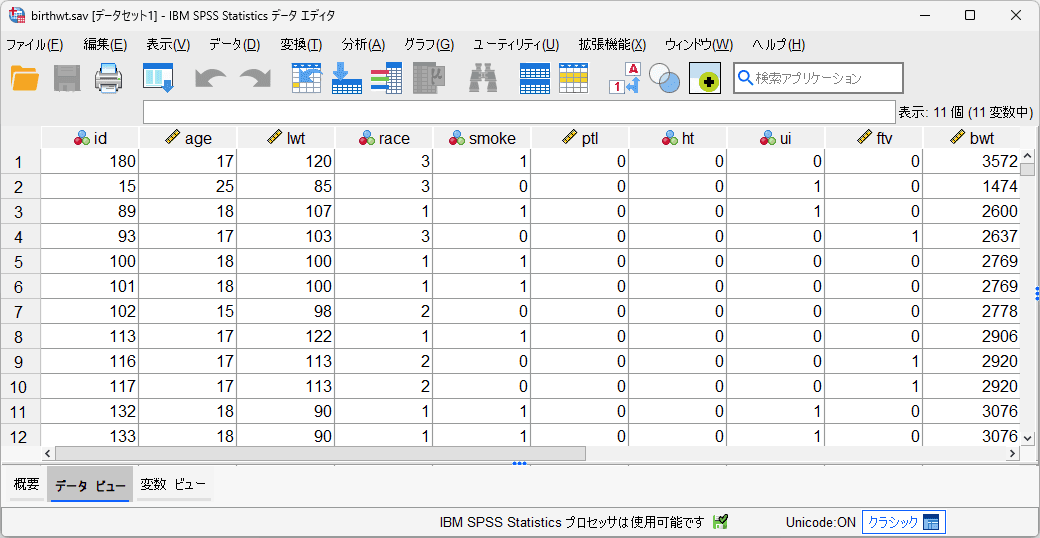
Task: Click the Use variable sets circles icon
Action: pos(664,78)
